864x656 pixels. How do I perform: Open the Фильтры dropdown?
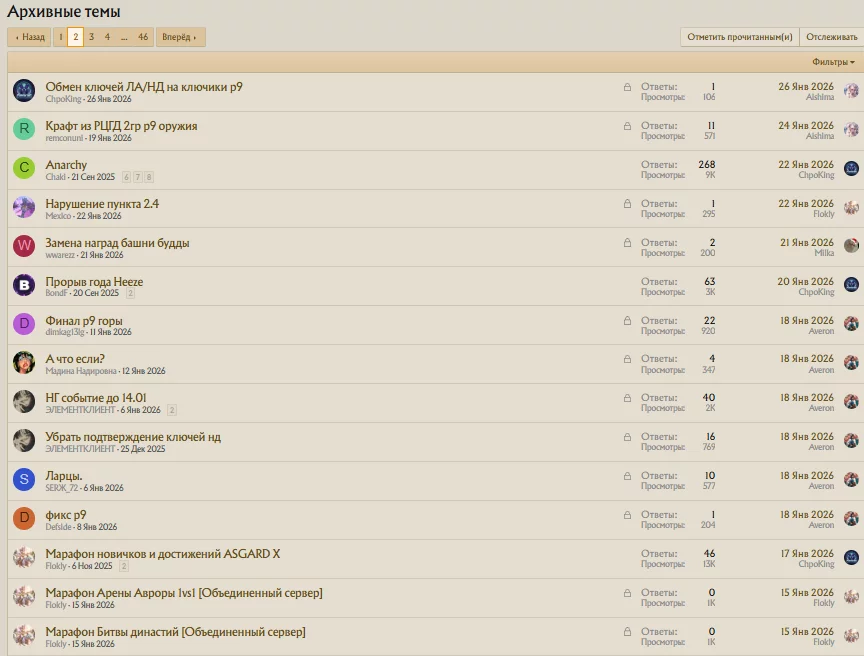click(833, 62)
